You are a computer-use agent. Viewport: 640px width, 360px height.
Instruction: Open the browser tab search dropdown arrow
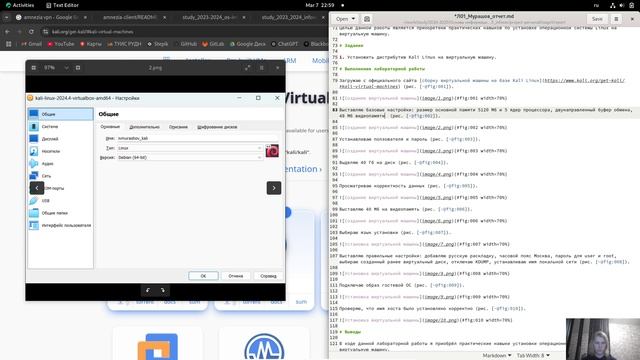[x=6, y=17]
